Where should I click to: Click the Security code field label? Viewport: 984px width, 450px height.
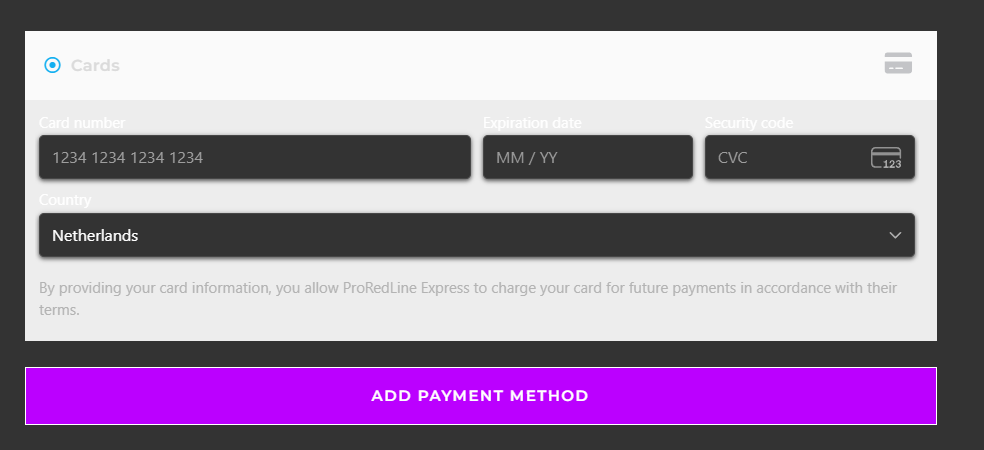[x=749, y=123]
